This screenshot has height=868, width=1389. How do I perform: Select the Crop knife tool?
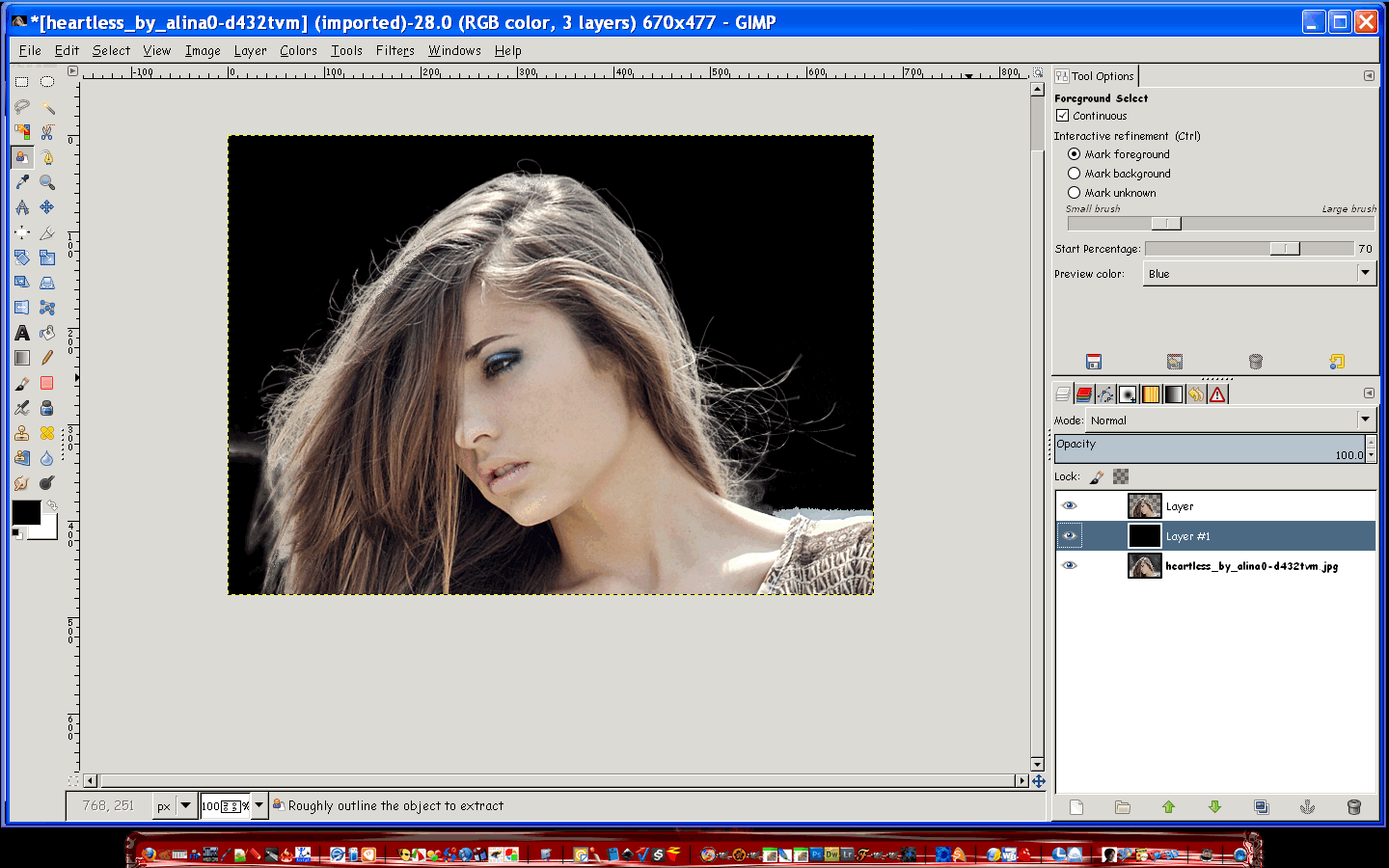[x=46, y=232]
